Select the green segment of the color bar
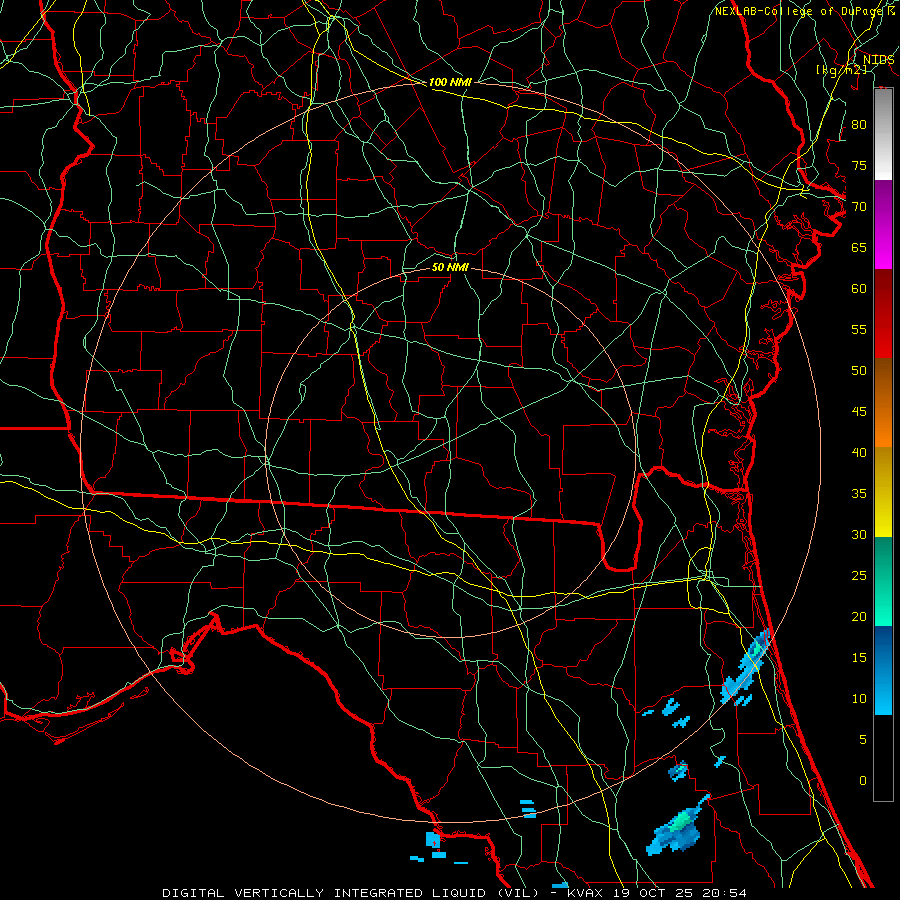 [x=883, y=581]
